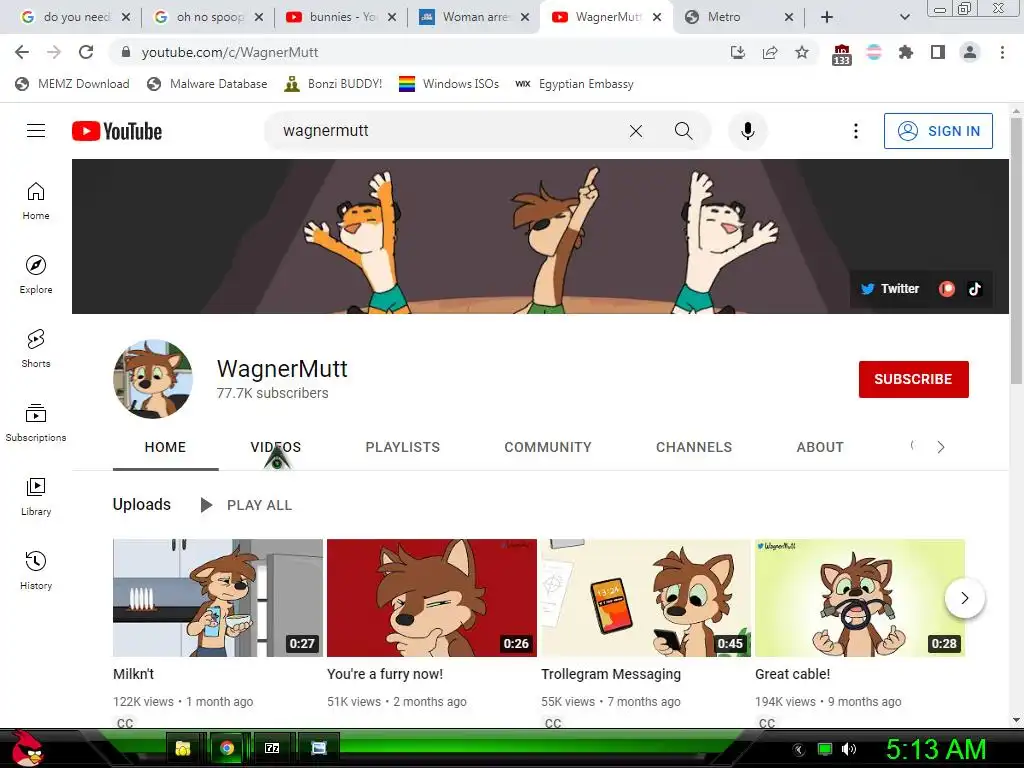Open 'Great cable!' video thumbnail

pos(859,598)
